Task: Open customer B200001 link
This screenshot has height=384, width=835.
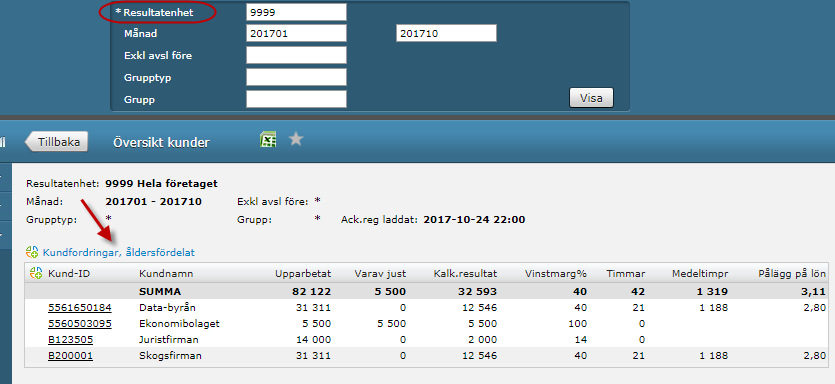Action: point(70,355)
